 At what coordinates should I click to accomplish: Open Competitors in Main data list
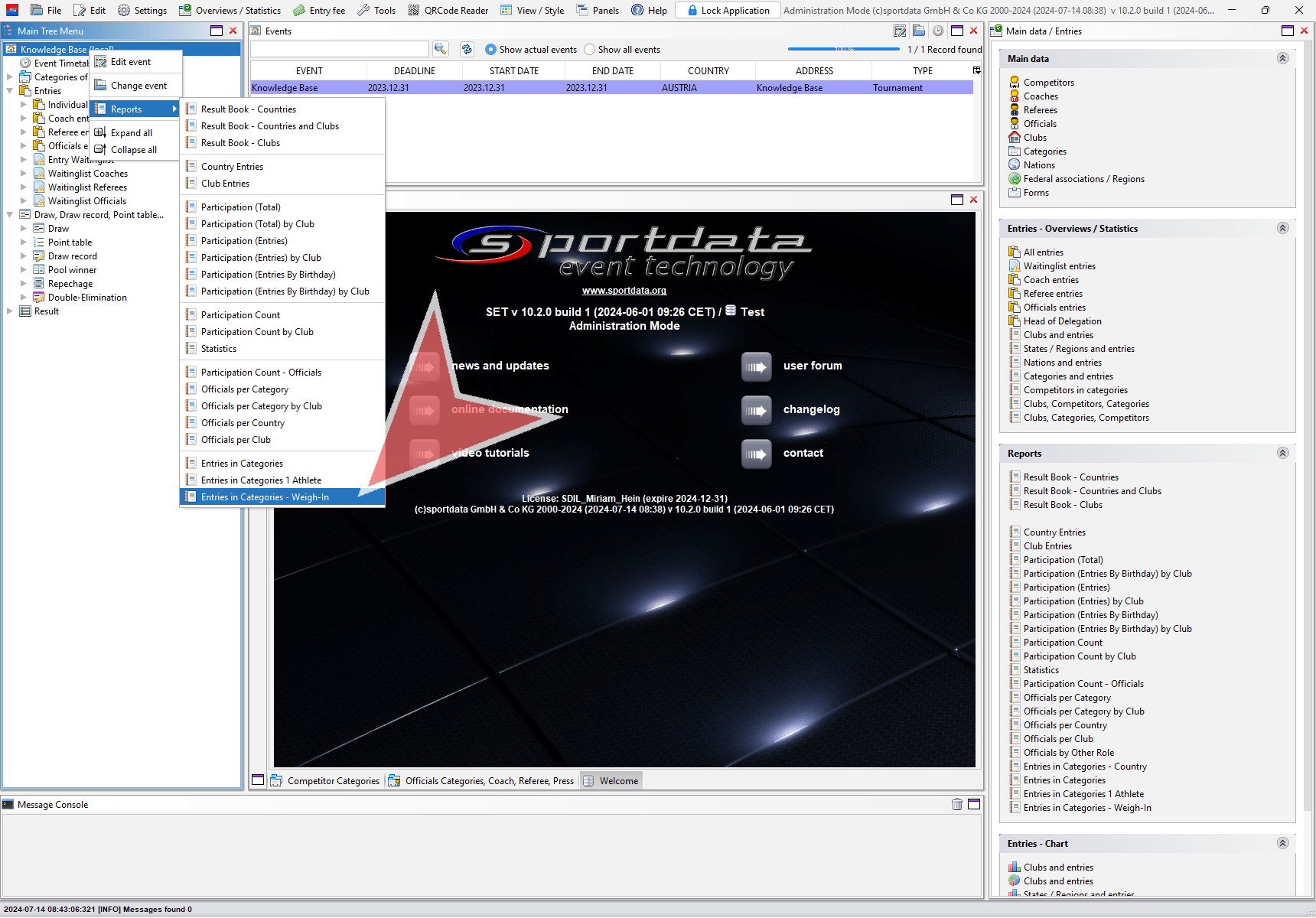[x=1048, y=83]
